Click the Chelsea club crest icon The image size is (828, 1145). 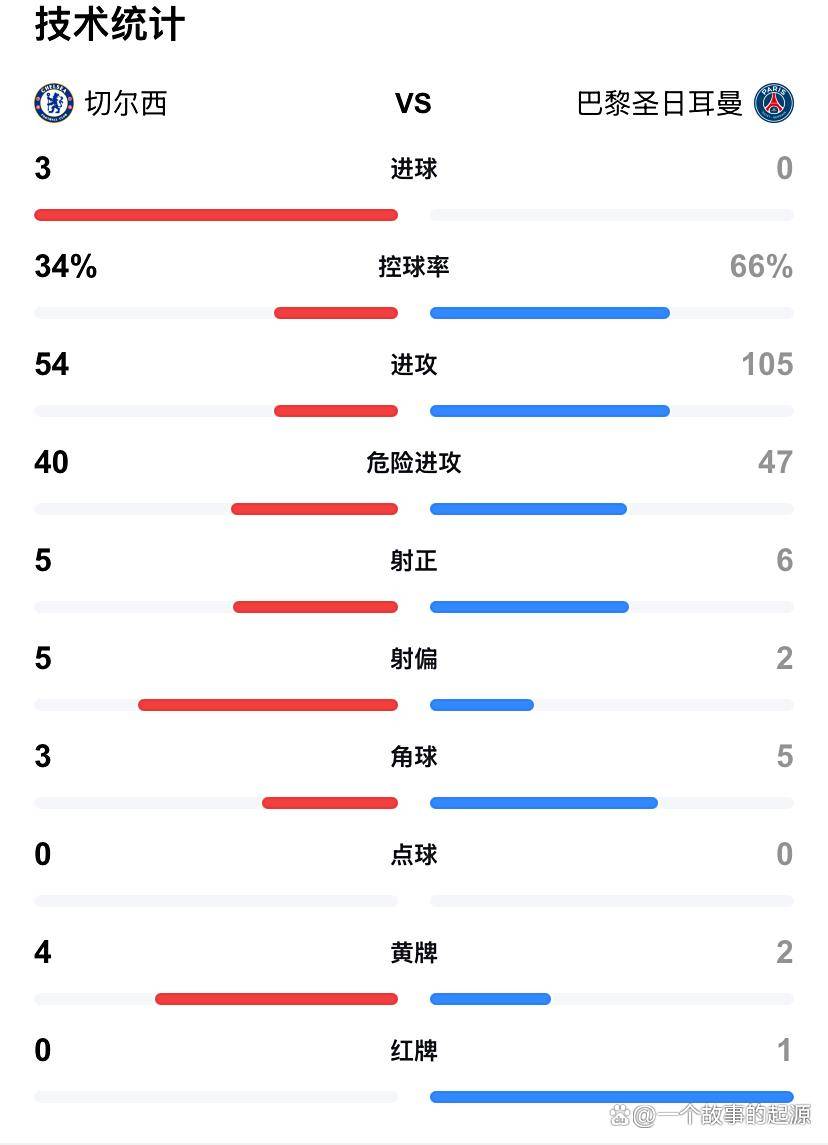(54, 103)
